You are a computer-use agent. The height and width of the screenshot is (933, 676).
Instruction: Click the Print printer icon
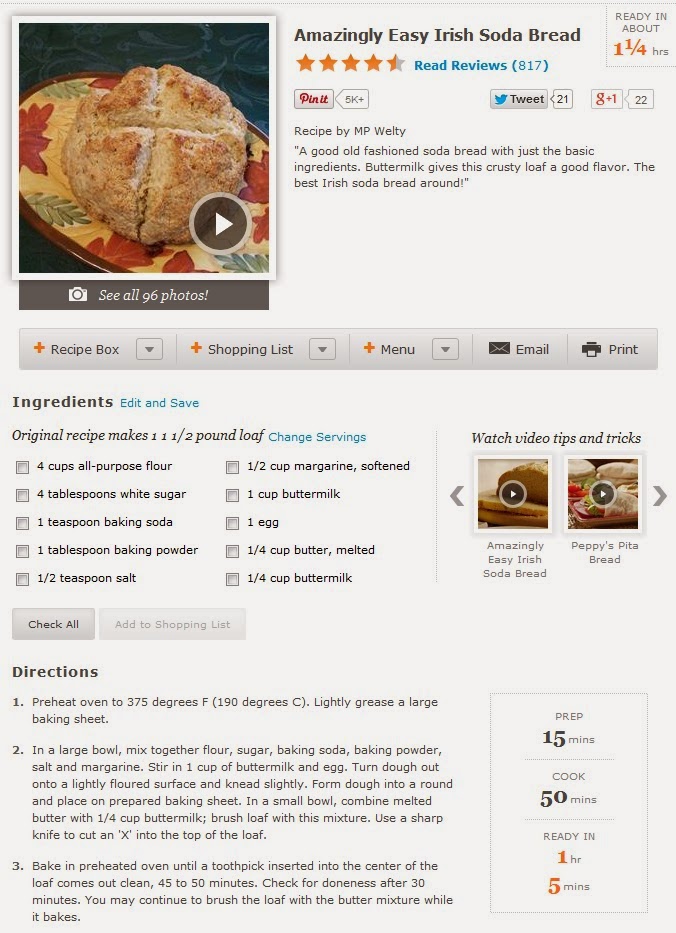[591, 349]
